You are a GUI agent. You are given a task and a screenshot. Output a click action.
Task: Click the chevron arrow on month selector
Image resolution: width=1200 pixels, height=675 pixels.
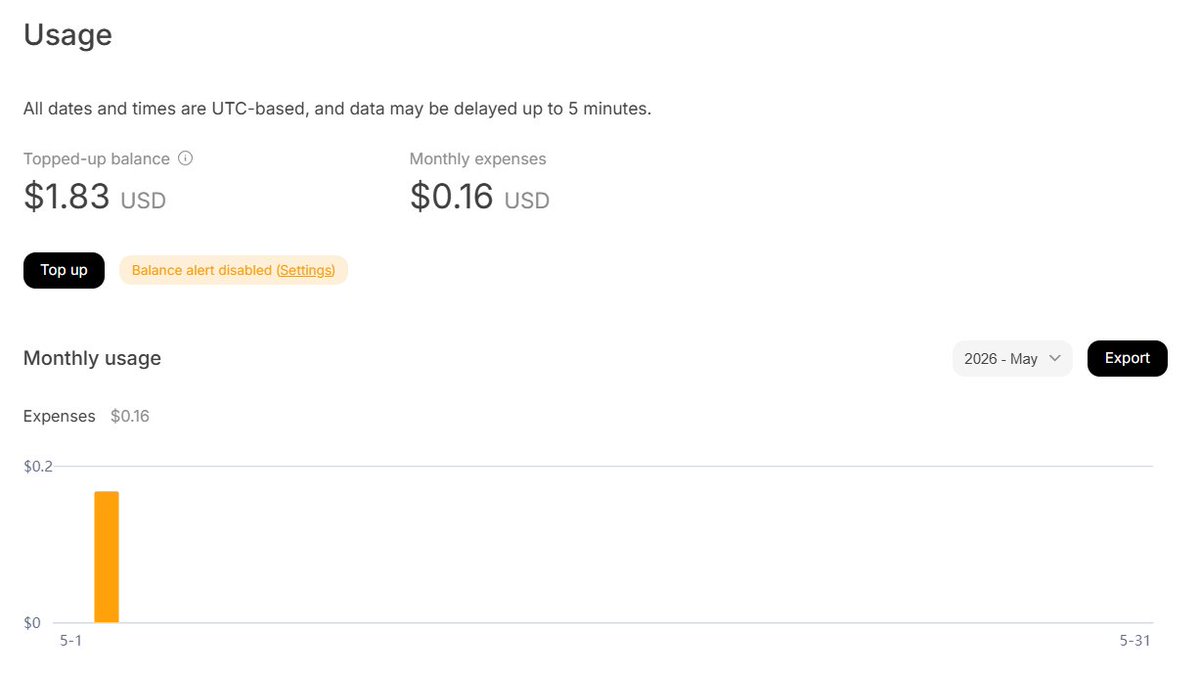[1054, 358]
